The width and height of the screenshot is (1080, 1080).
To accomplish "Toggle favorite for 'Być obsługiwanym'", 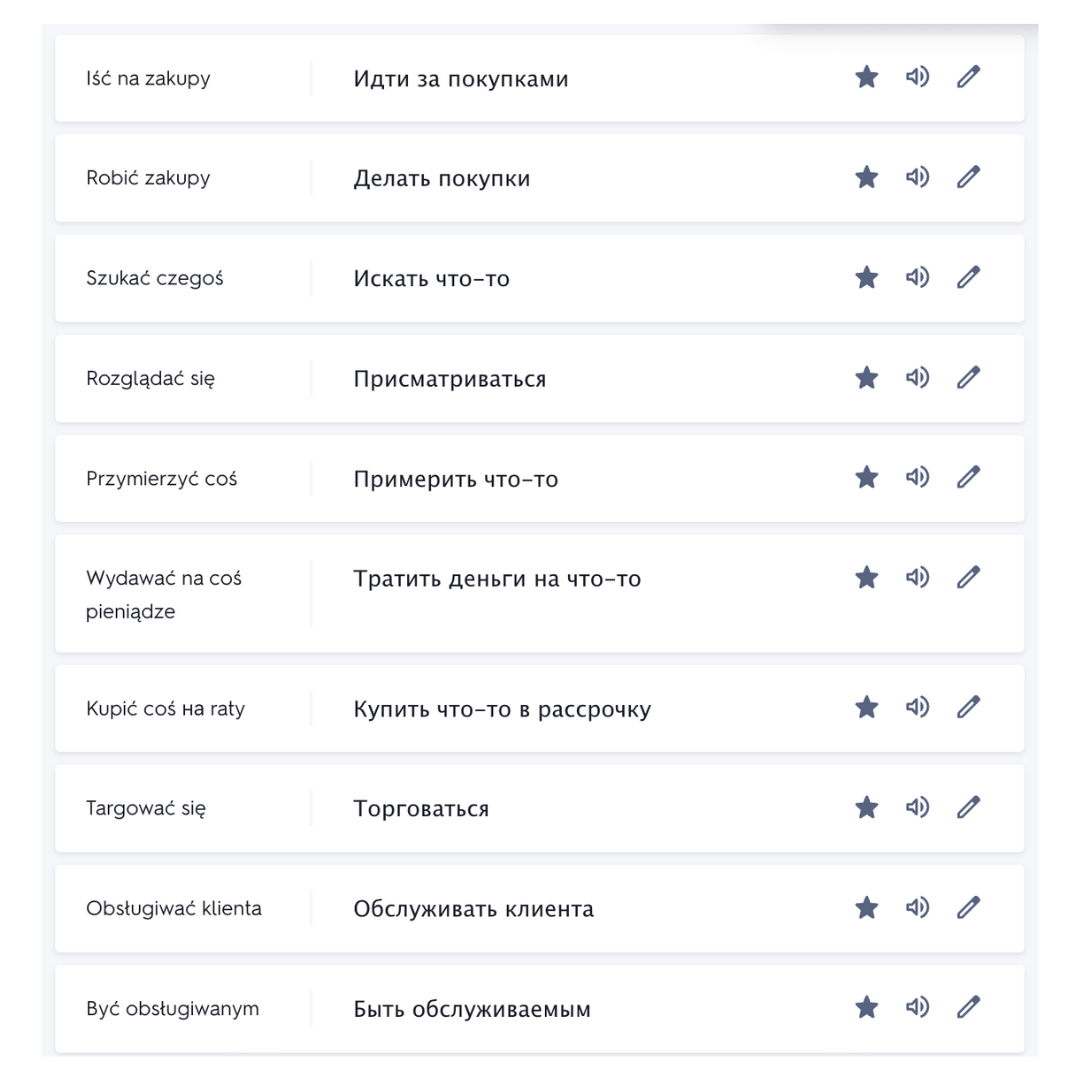I will point(866,1008).
